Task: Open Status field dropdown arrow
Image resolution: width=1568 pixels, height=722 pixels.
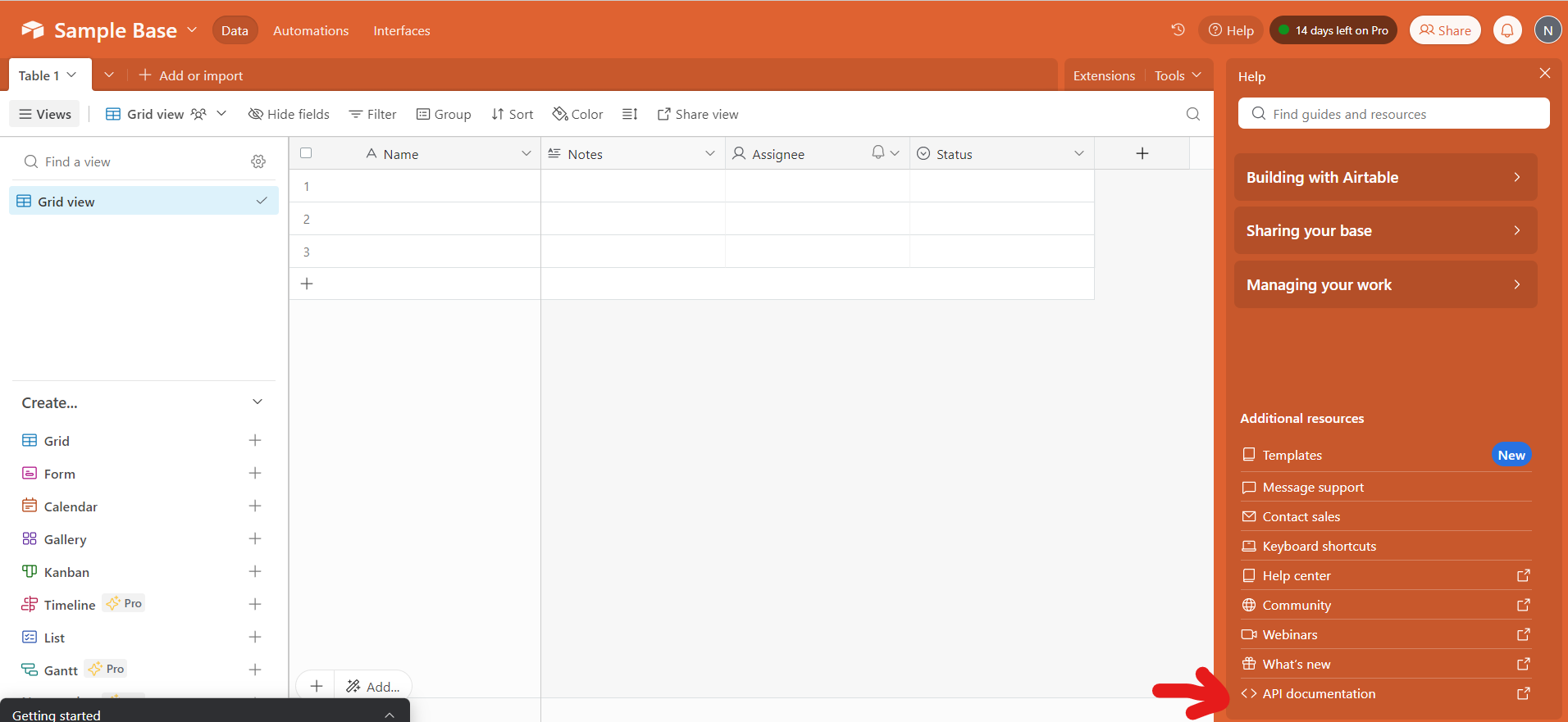Action: [x=1079, y=153]
